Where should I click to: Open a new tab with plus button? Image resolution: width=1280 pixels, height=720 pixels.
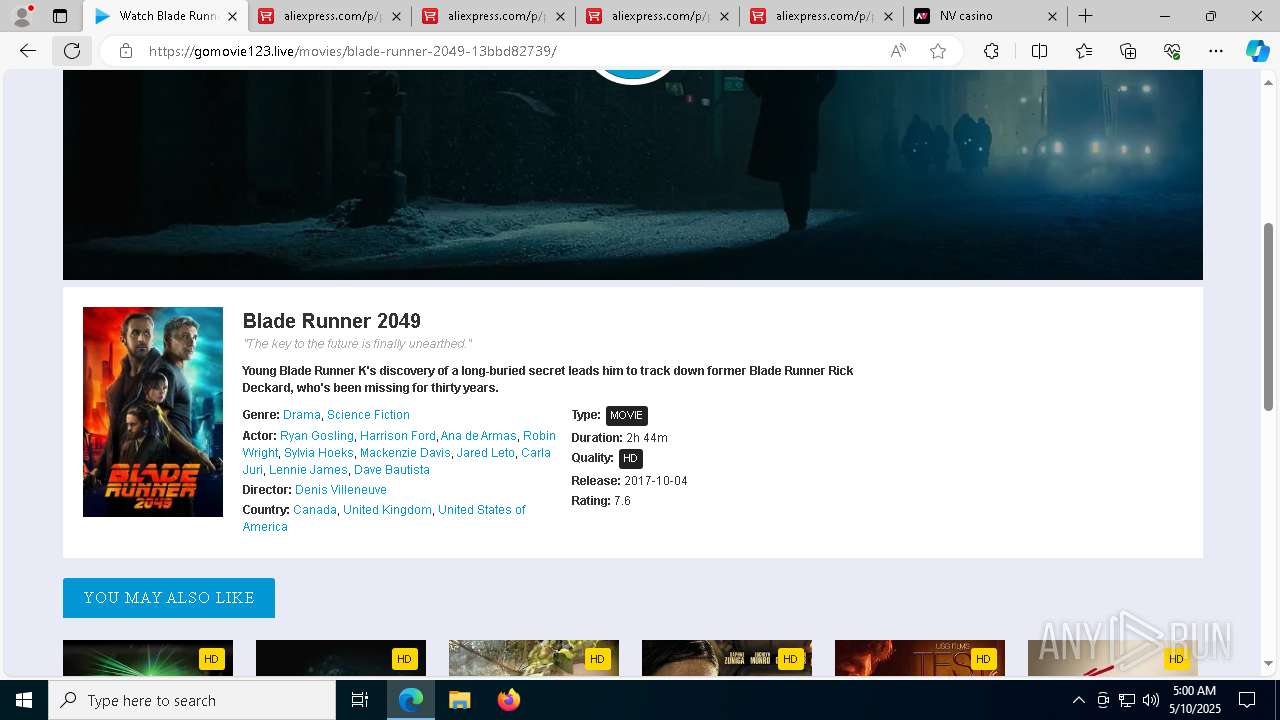pyautogui.click(x=1085, y=16)
